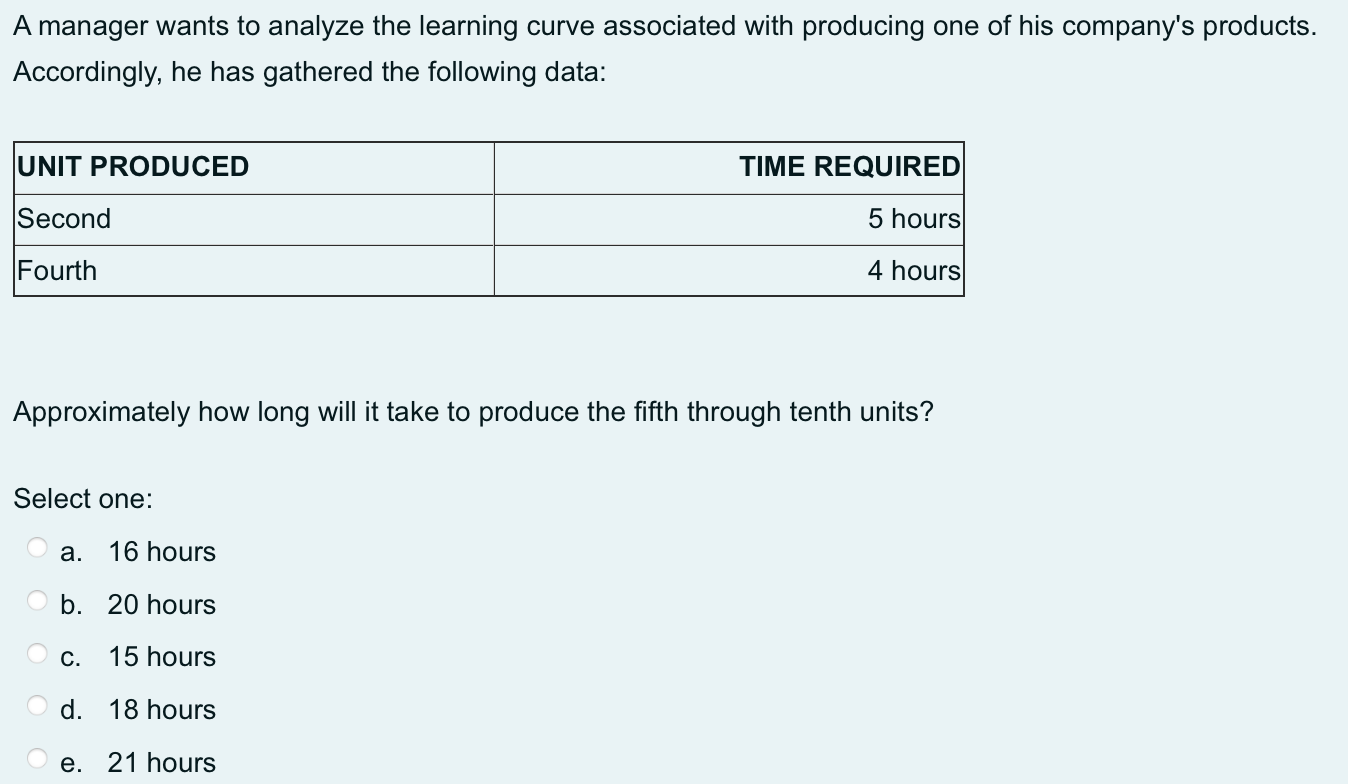Choose the answer labeled 16 hours
Viewport: 1348px width, 784px height.
pyautogui.click(x=162, y=551)
